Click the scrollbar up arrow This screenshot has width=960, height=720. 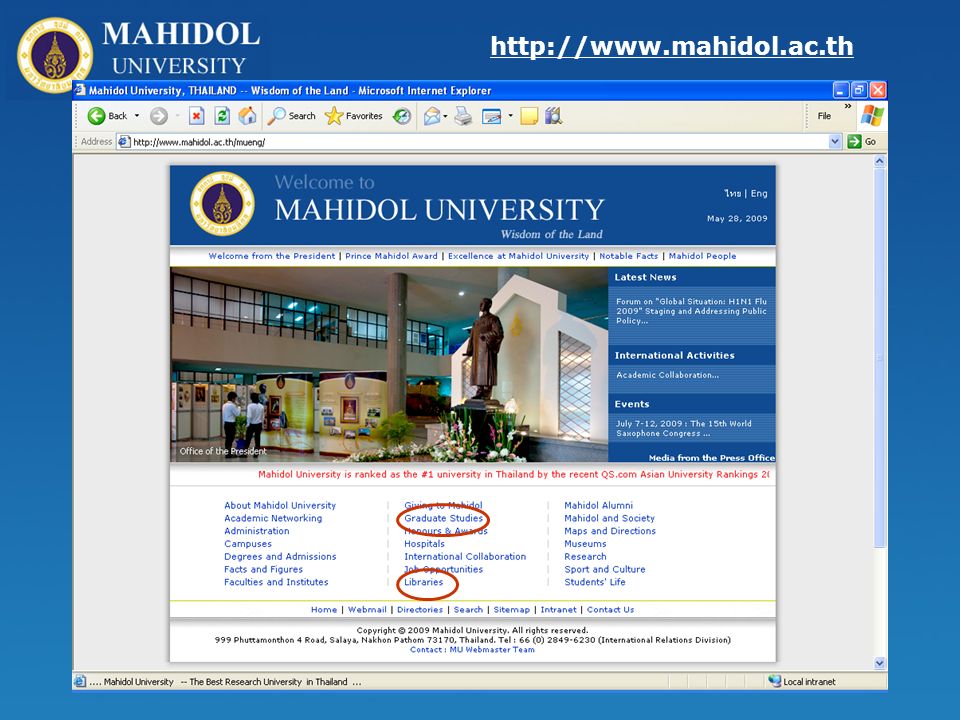(x=879, y=162)
